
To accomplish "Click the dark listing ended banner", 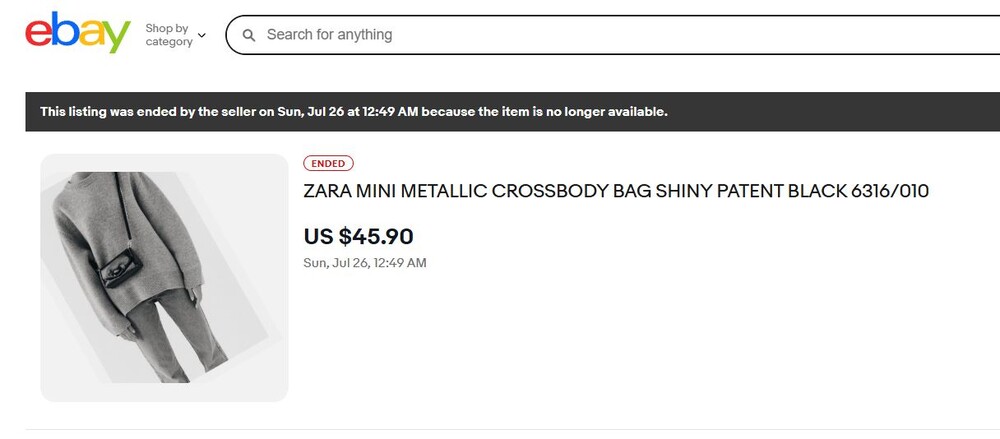I will [x=513, y=112].
